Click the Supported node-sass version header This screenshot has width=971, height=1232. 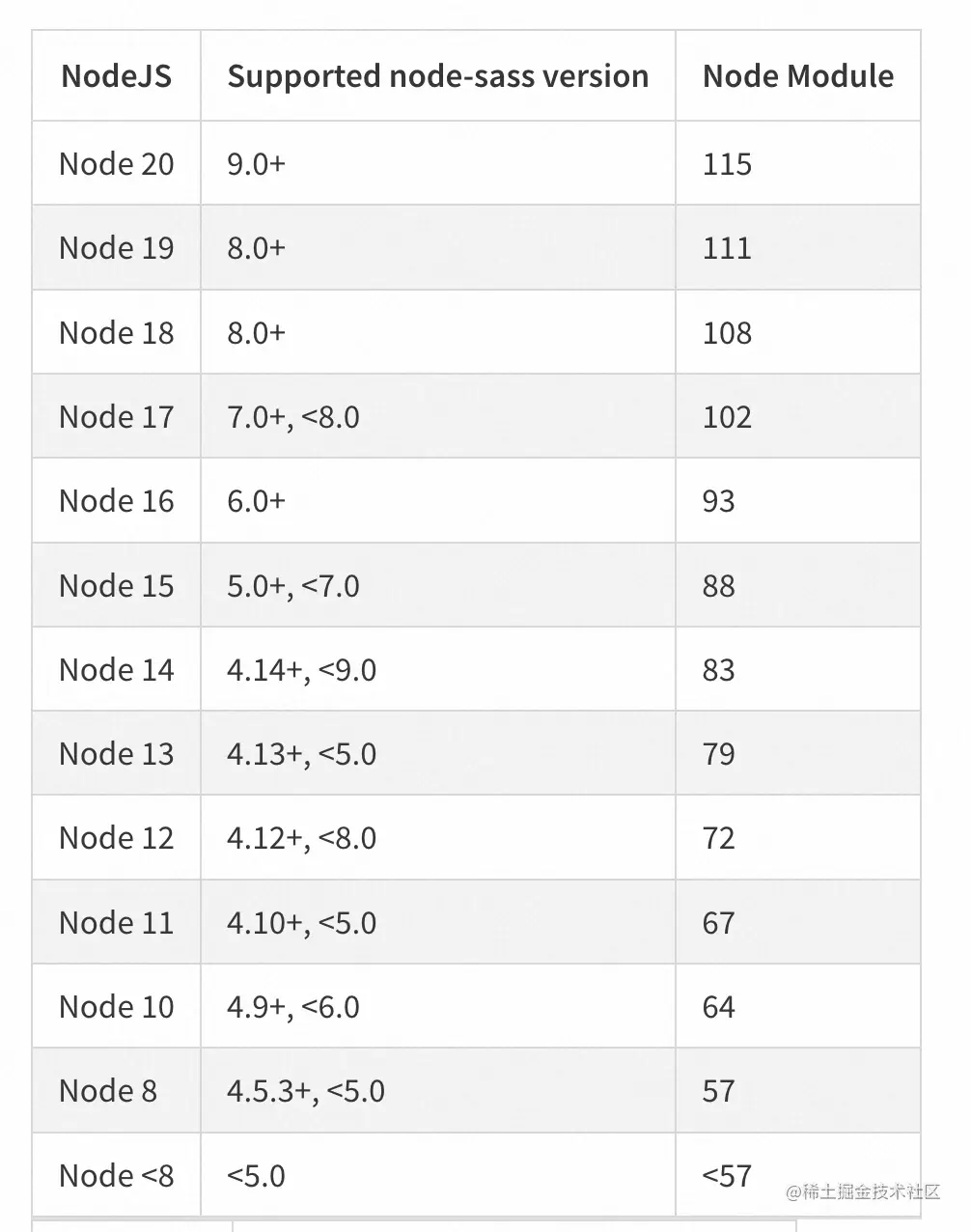(x=438, y=76)
